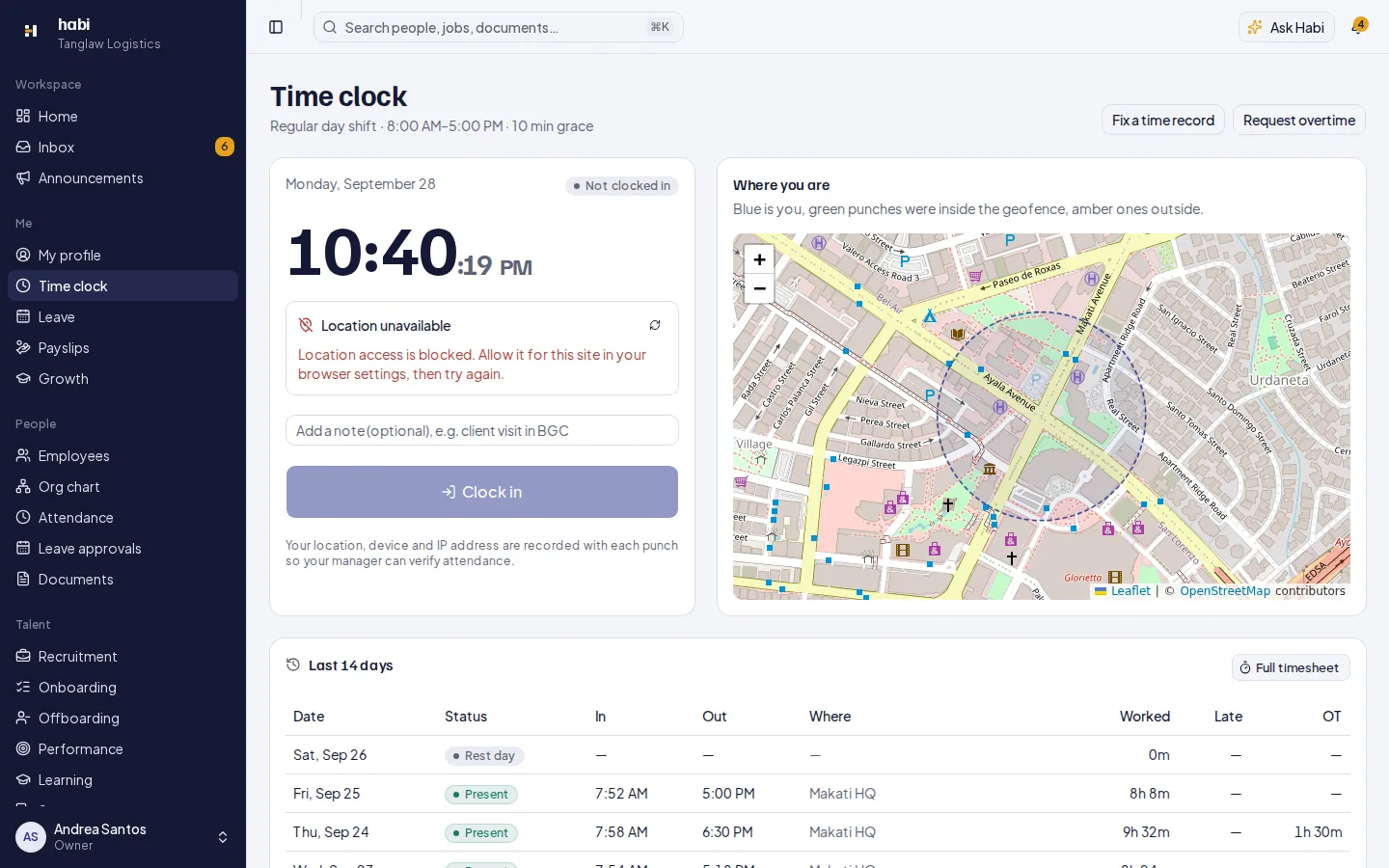The image size is (1389, 868).
Task: Click the Announcements megaphone icon
Action: (x=23, y=177)
